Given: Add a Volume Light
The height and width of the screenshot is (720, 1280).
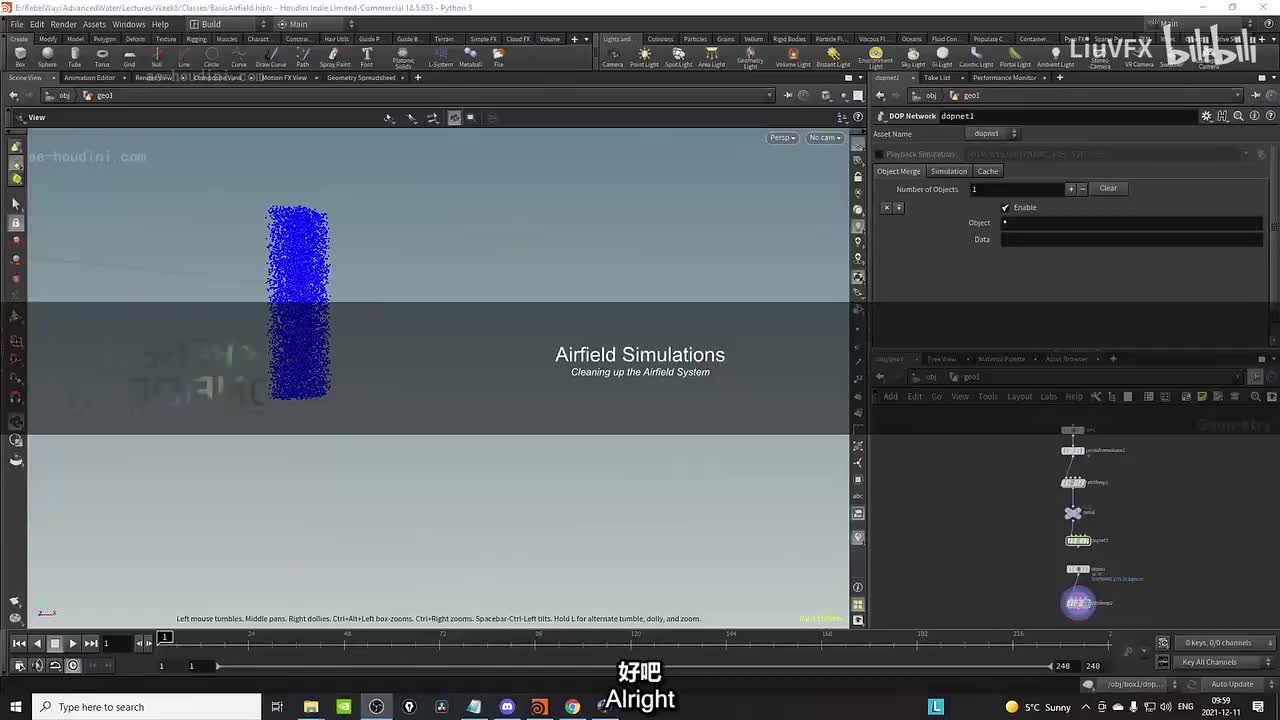Looking at the screenshot, I should click(x=793, y=57).
